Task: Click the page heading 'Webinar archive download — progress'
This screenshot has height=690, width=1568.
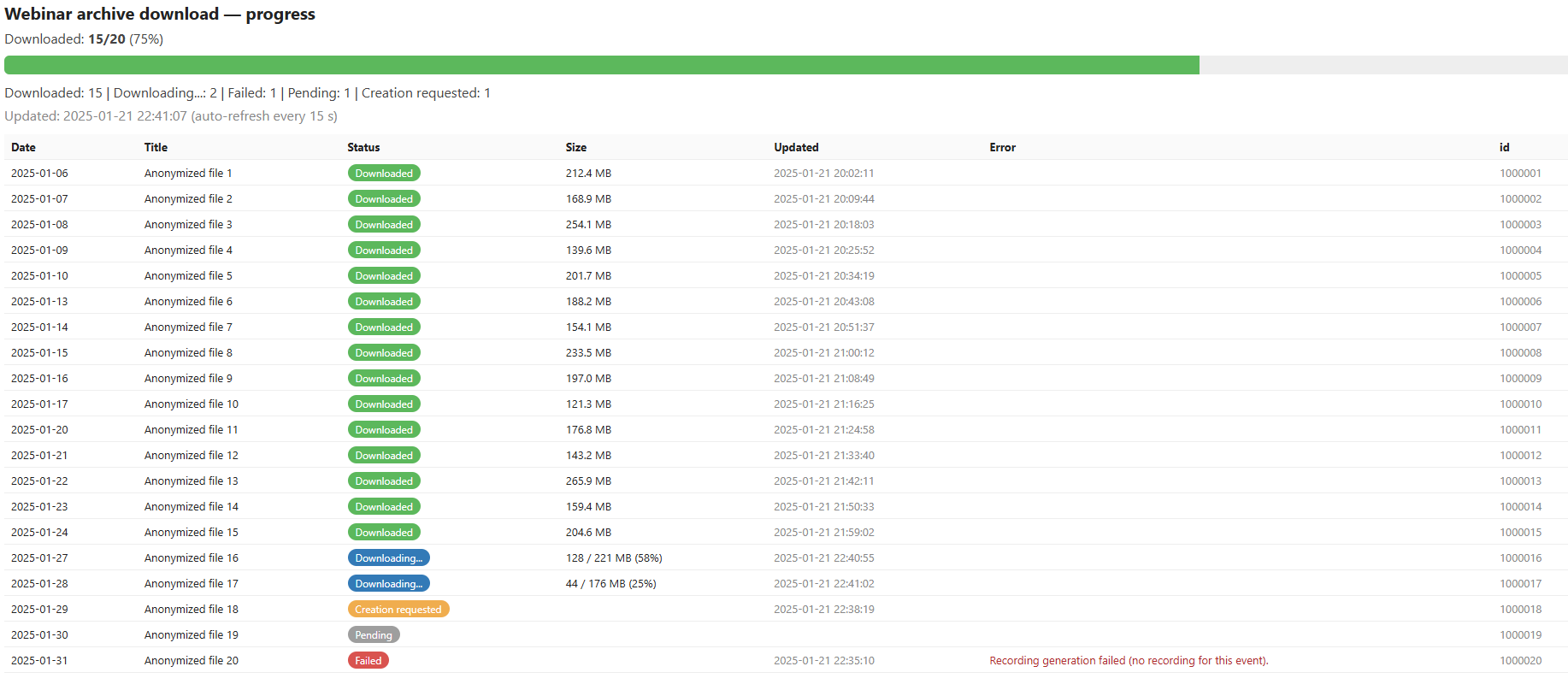Action: 160,14
